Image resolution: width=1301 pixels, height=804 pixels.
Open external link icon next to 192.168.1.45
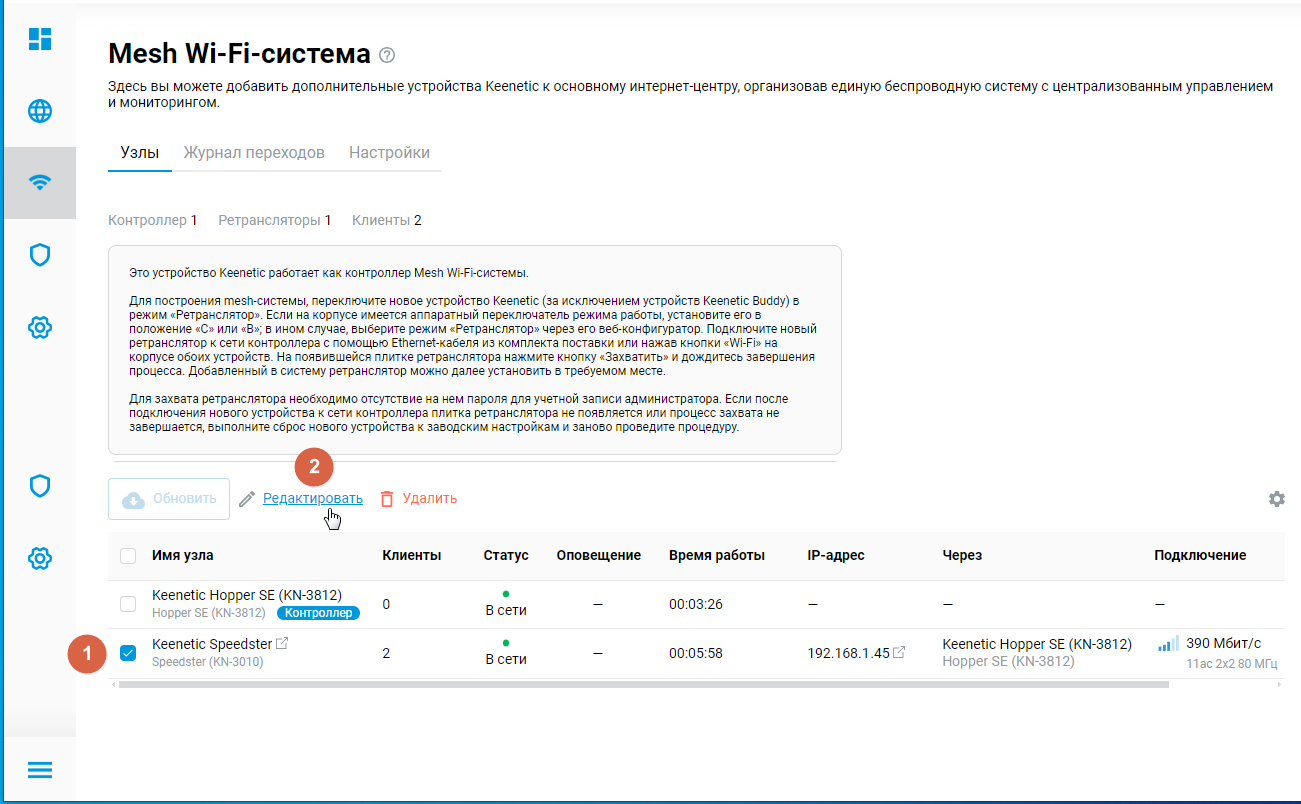tap(899, 652)
